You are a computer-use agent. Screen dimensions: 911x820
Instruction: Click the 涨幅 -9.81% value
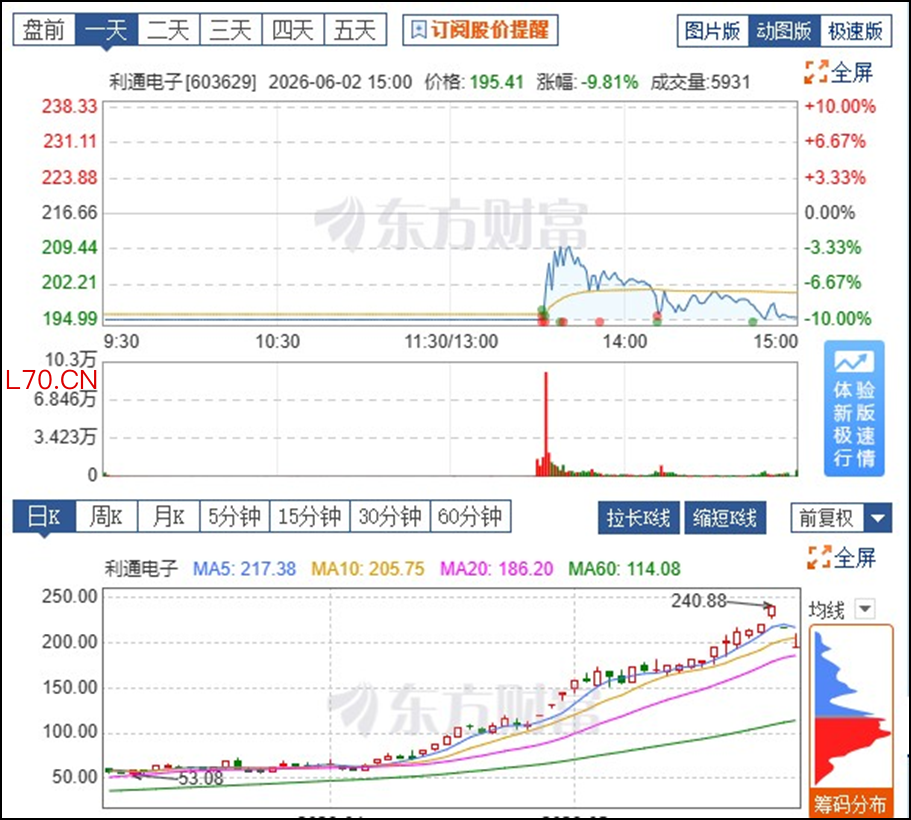point(609,82)
